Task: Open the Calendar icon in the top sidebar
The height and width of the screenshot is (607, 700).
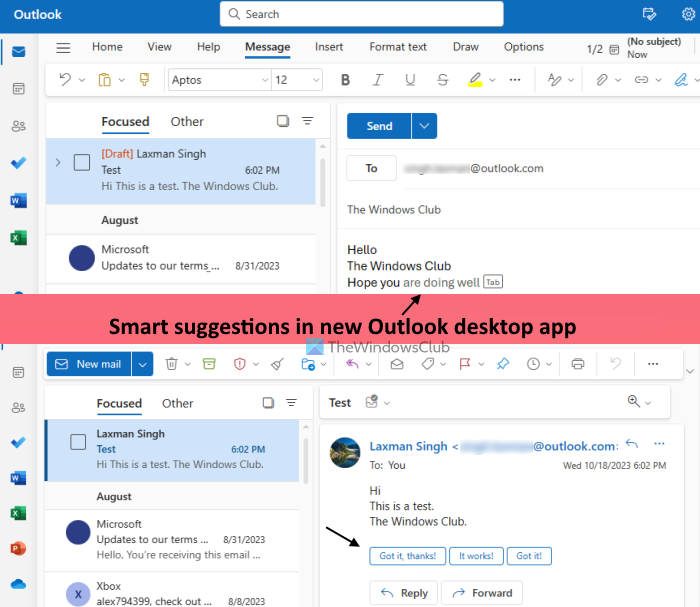Action: click(x=18, y=89)
